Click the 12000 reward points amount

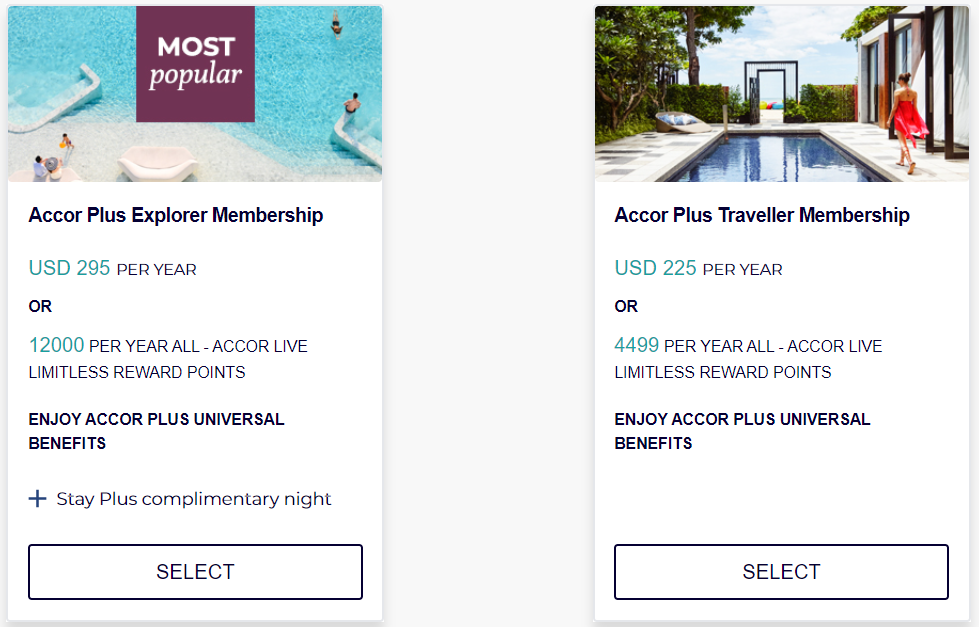point(56,345)
